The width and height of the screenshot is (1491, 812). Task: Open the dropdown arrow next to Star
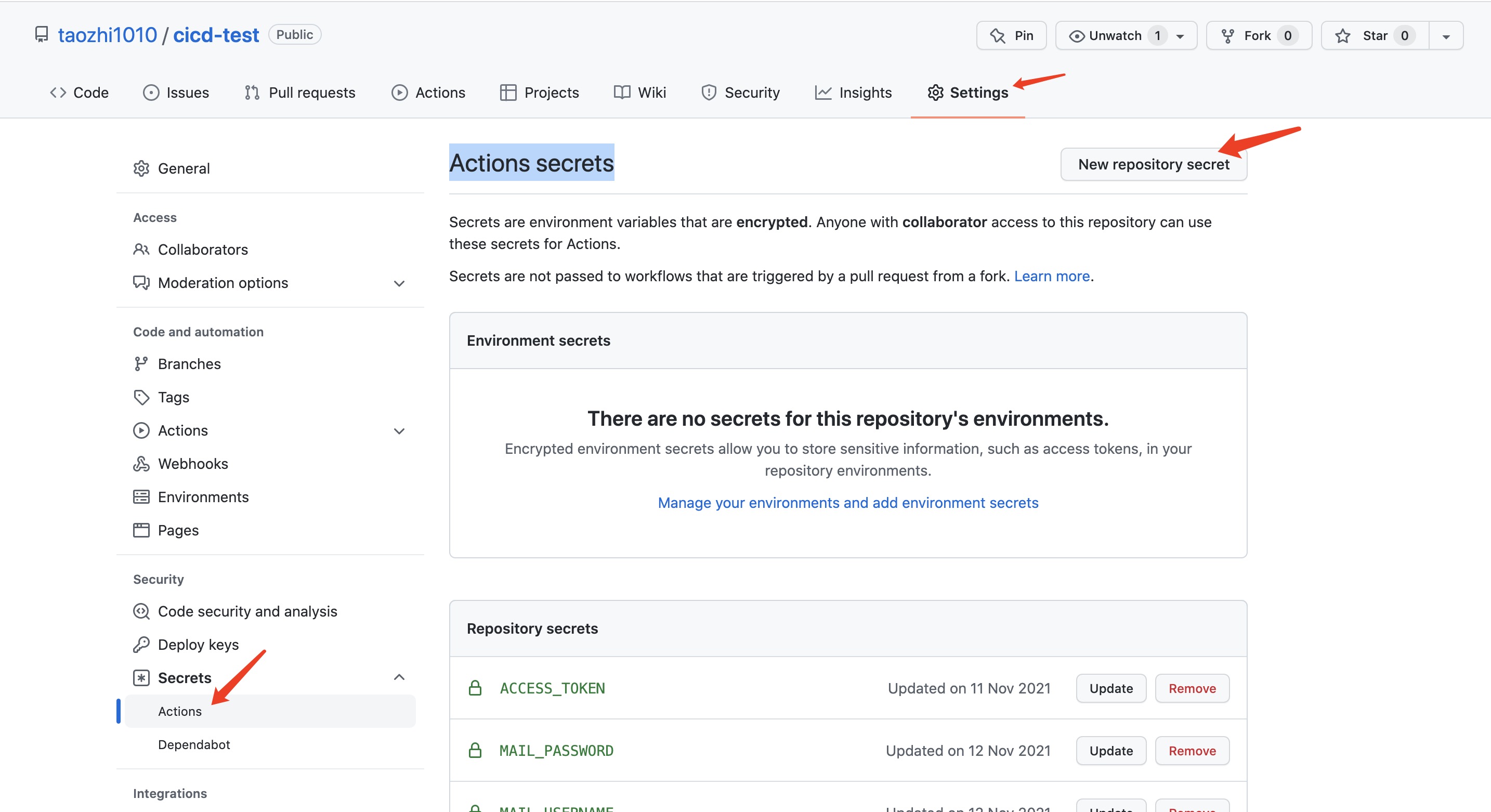[x=1445, y=36]
